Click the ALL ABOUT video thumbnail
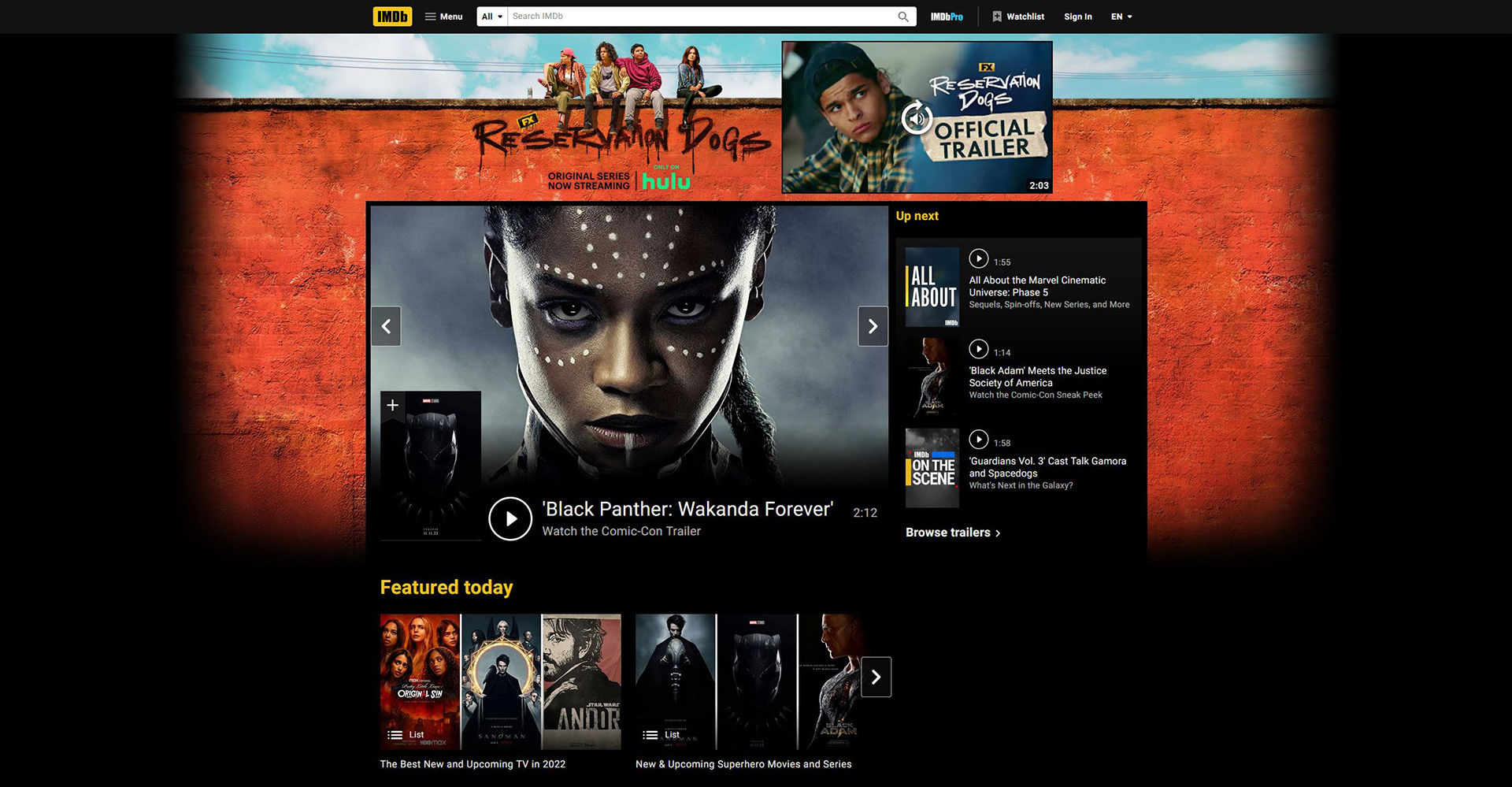Viewport: 1512px width, 787px height. coord(932,287)
